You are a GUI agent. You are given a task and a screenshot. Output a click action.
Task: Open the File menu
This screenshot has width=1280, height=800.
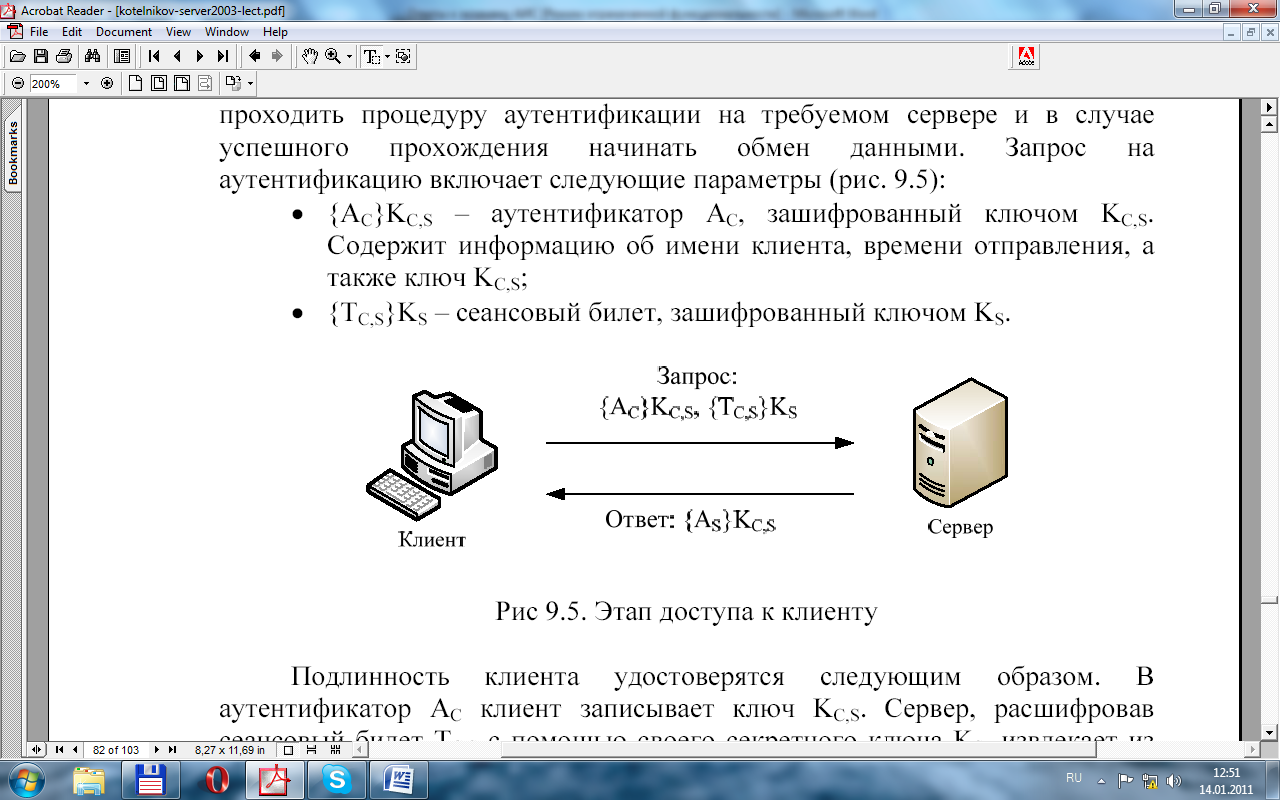pos(39,32)
